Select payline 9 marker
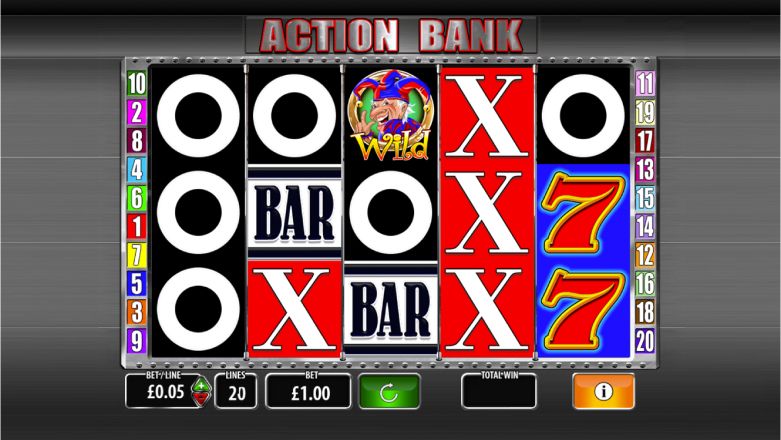This screenshot has width=781, height=440. (136, 341)
